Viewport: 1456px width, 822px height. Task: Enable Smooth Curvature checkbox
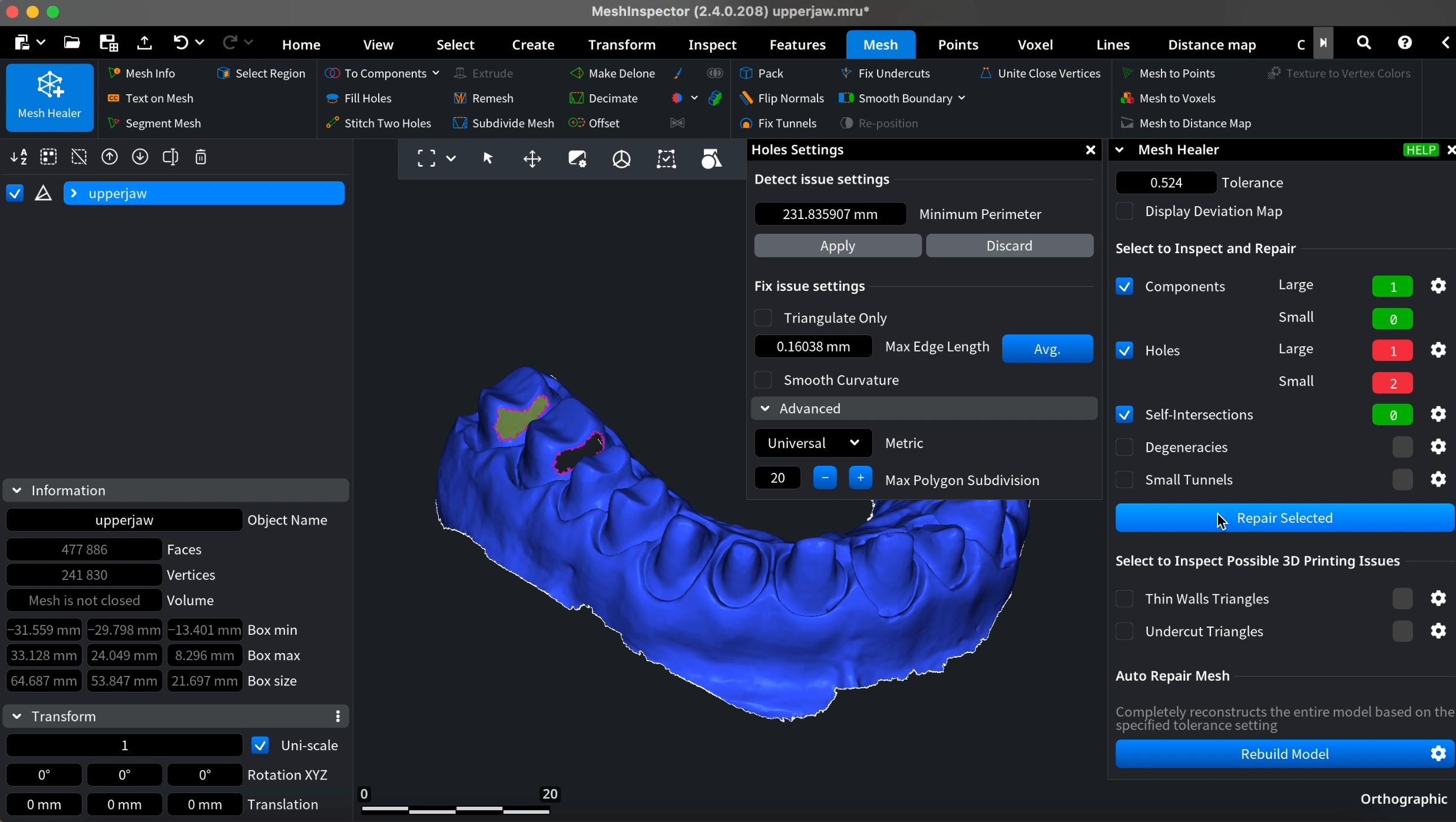[763, 380]
